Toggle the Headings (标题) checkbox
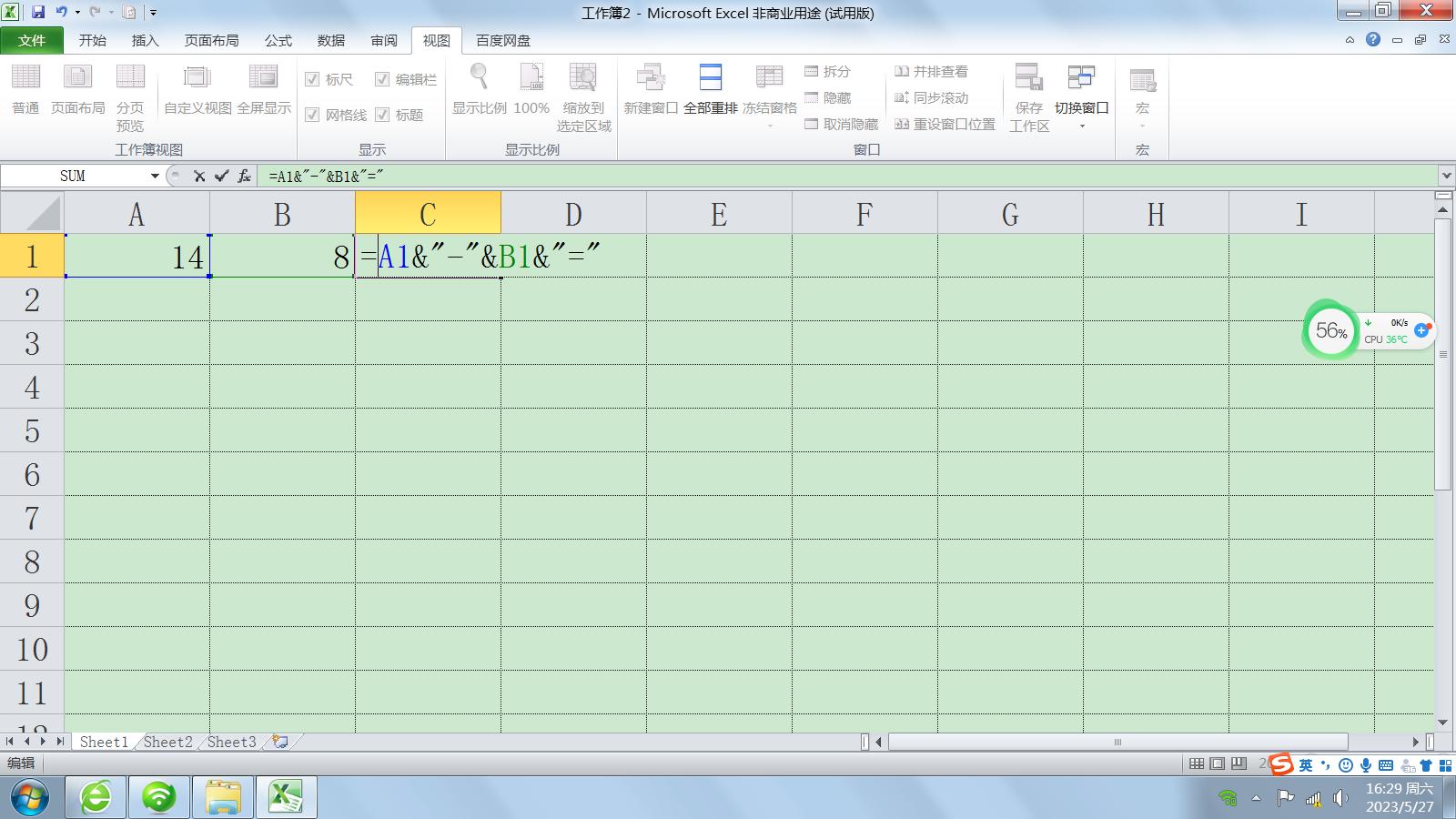The height and width of the screenshot is (819, 1456). 382,115
